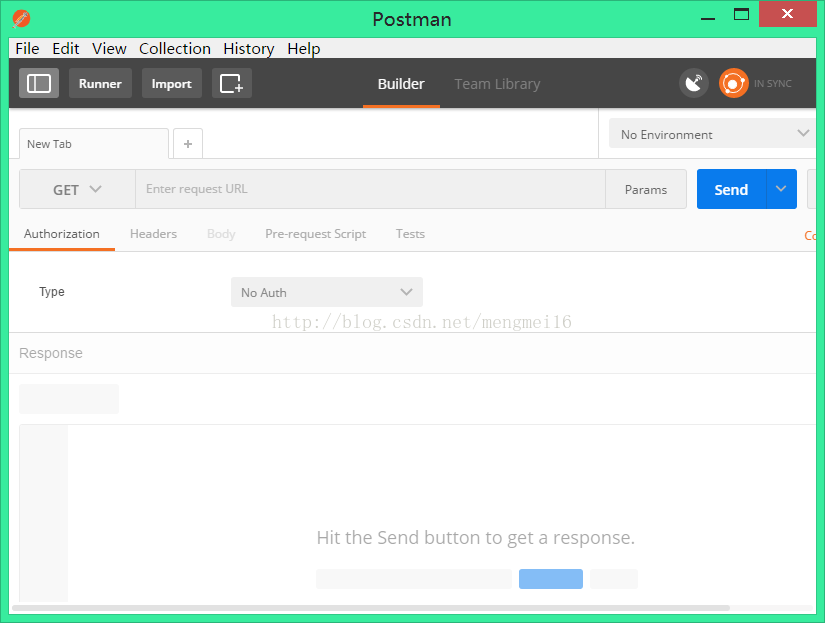Close the Postman window

coord(787,14)
